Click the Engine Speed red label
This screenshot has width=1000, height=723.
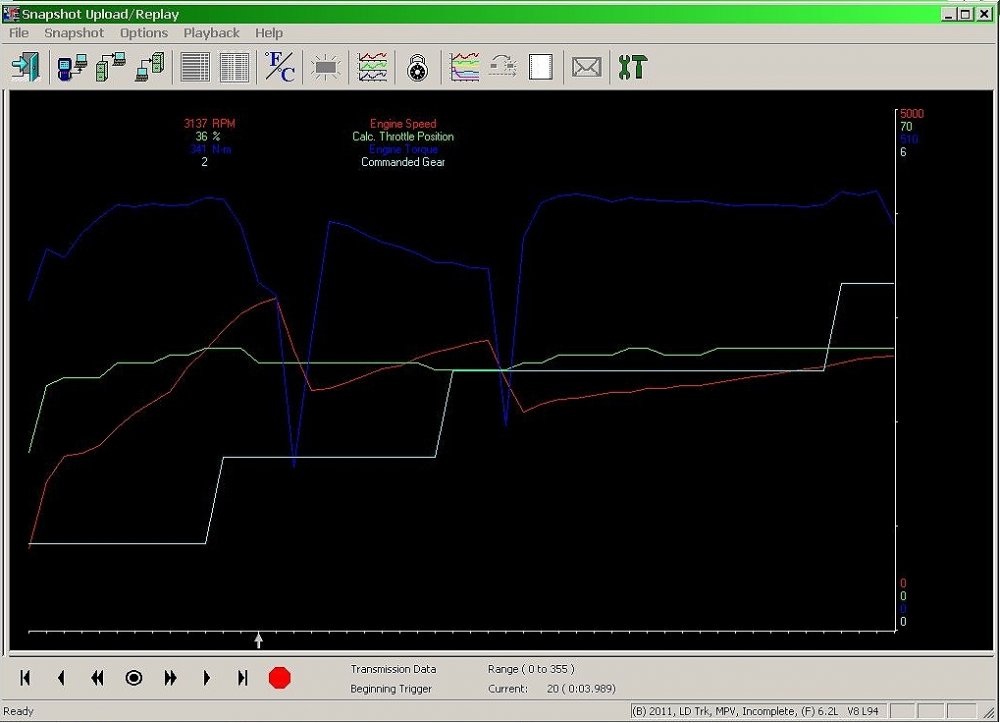pos(402,123)
